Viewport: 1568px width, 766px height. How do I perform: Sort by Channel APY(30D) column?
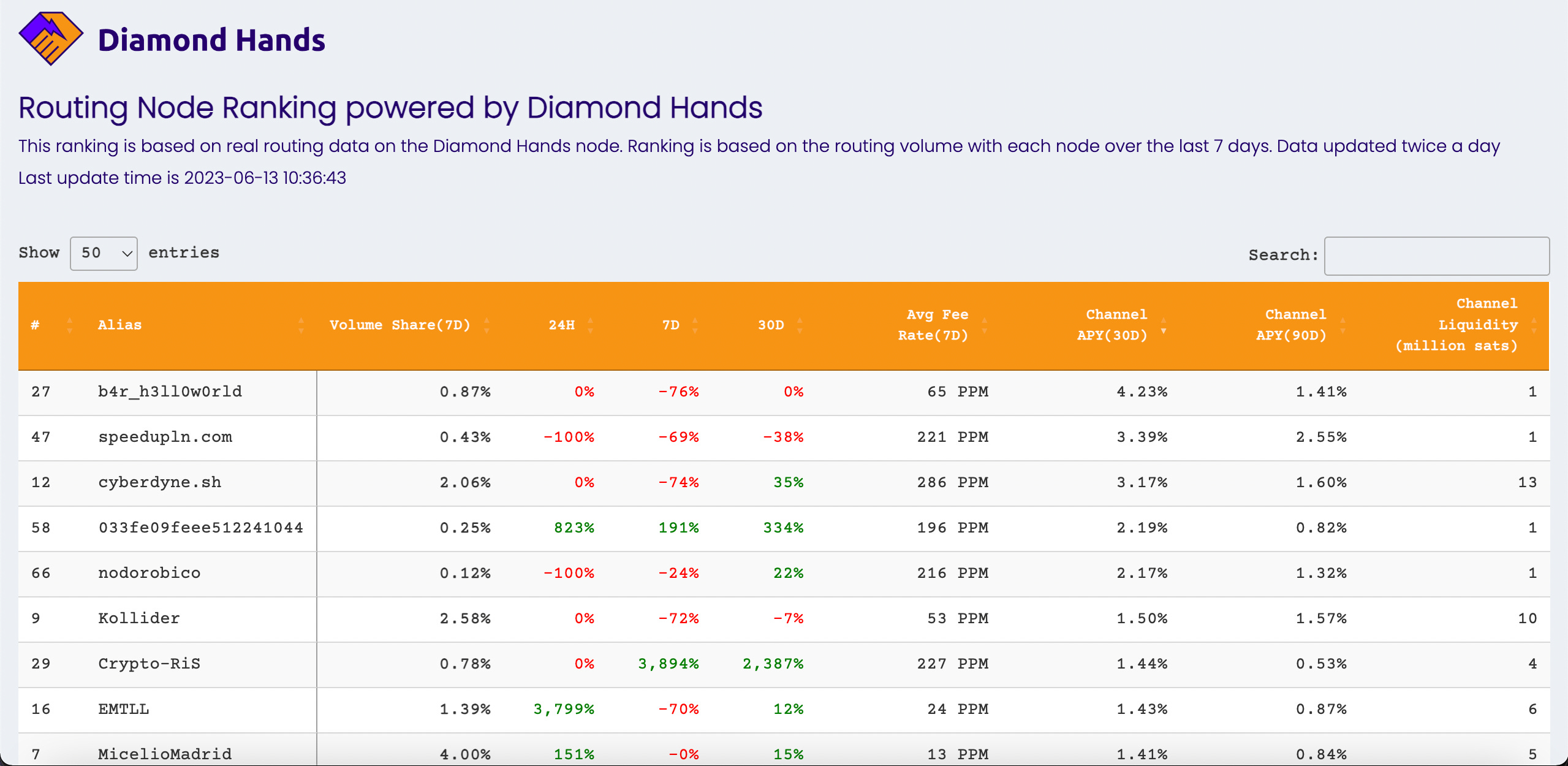1090,325
